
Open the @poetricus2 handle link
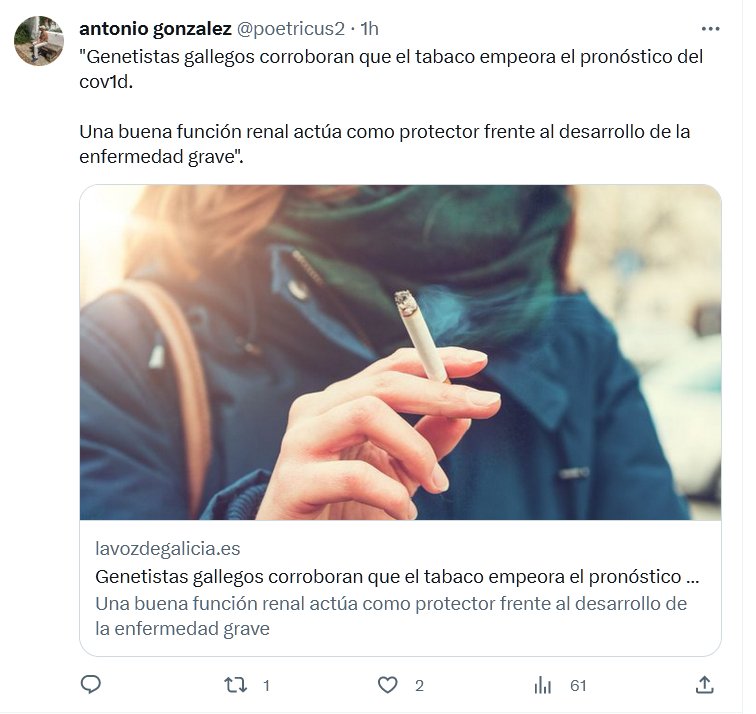291,29
